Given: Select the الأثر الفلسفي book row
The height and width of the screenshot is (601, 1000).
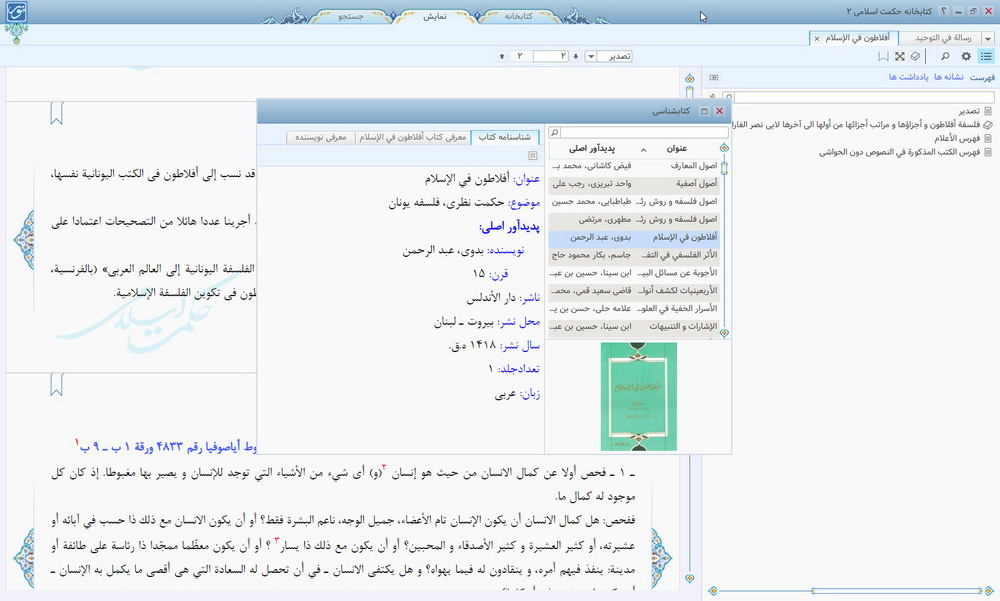Looking at the screenshot, I should [x=634, y=255].
